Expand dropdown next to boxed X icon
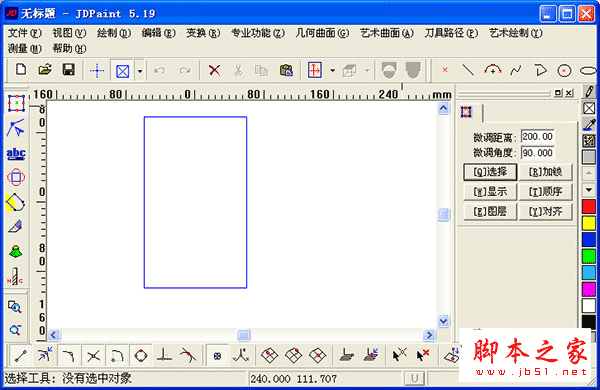 140,71
